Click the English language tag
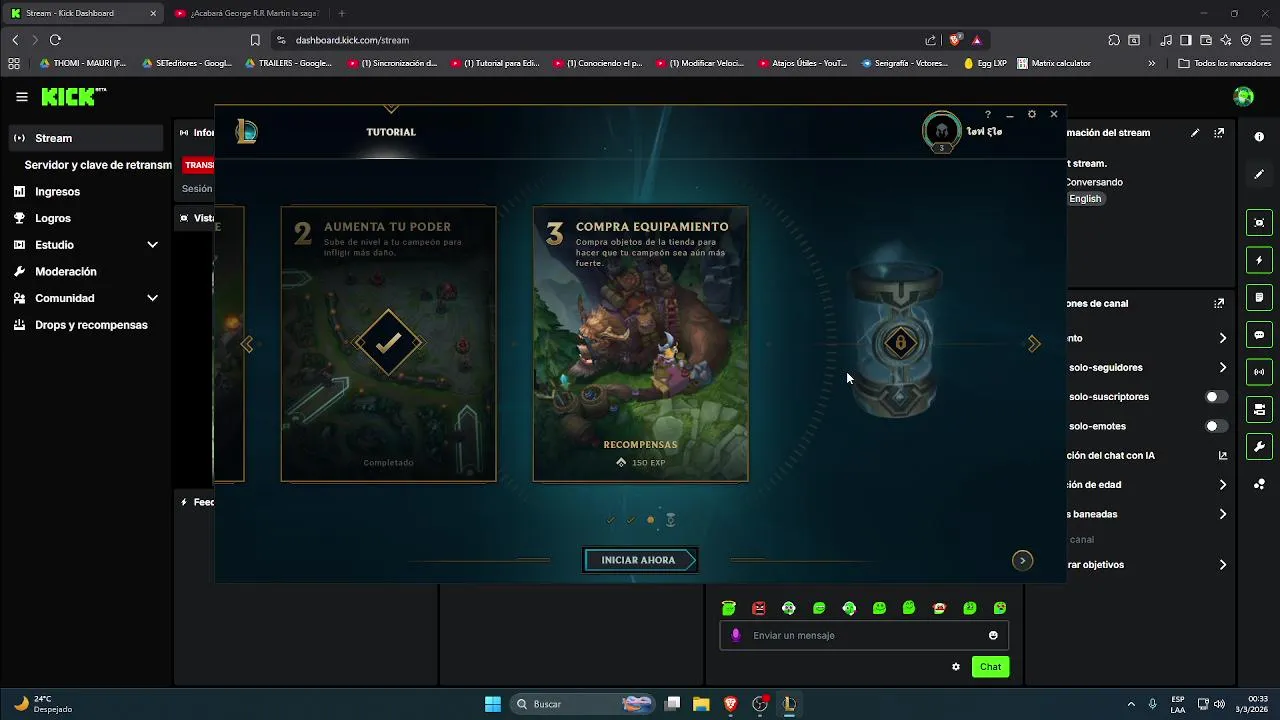This screenshot has height=720, width=1280. [x=1085, y=199]
